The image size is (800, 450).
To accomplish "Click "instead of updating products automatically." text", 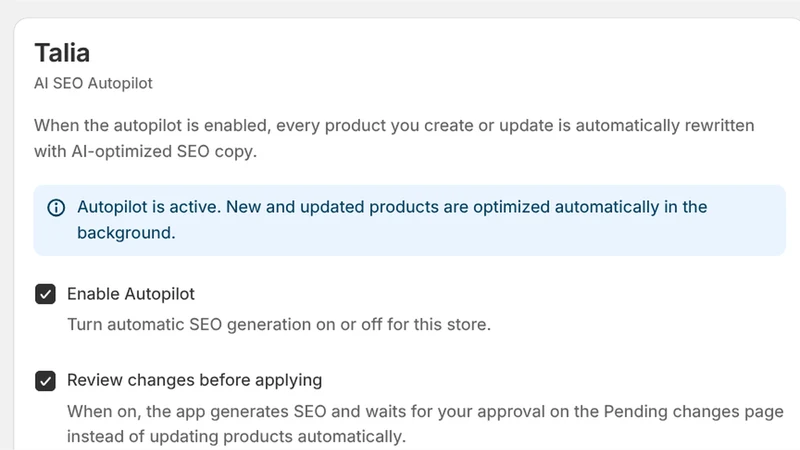I will click(236, 437).
